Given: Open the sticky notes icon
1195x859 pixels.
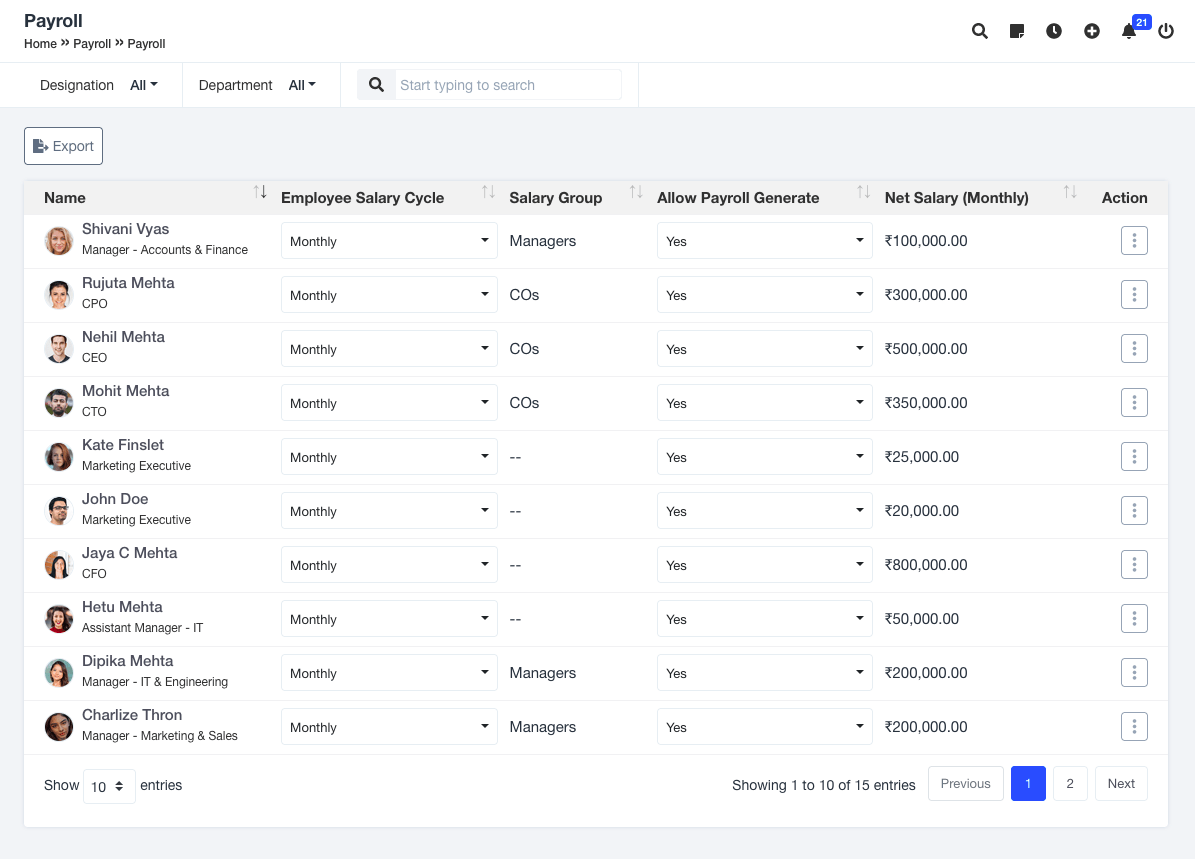Looking at the screenshot, I should [1017, 31].
